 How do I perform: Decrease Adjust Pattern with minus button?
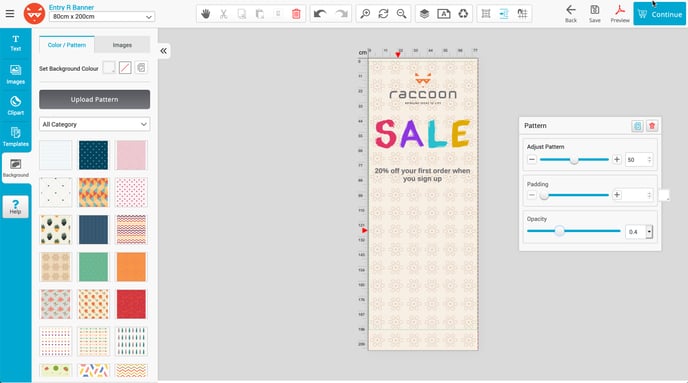(532, 159)
